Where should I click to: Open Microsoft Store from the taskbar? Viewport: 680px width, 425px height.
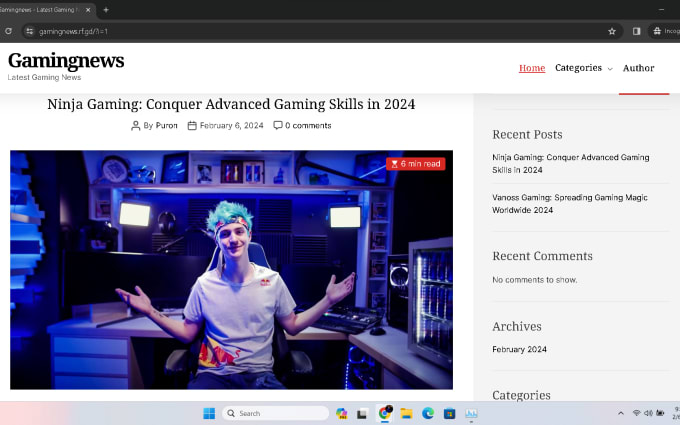[449, 413]
